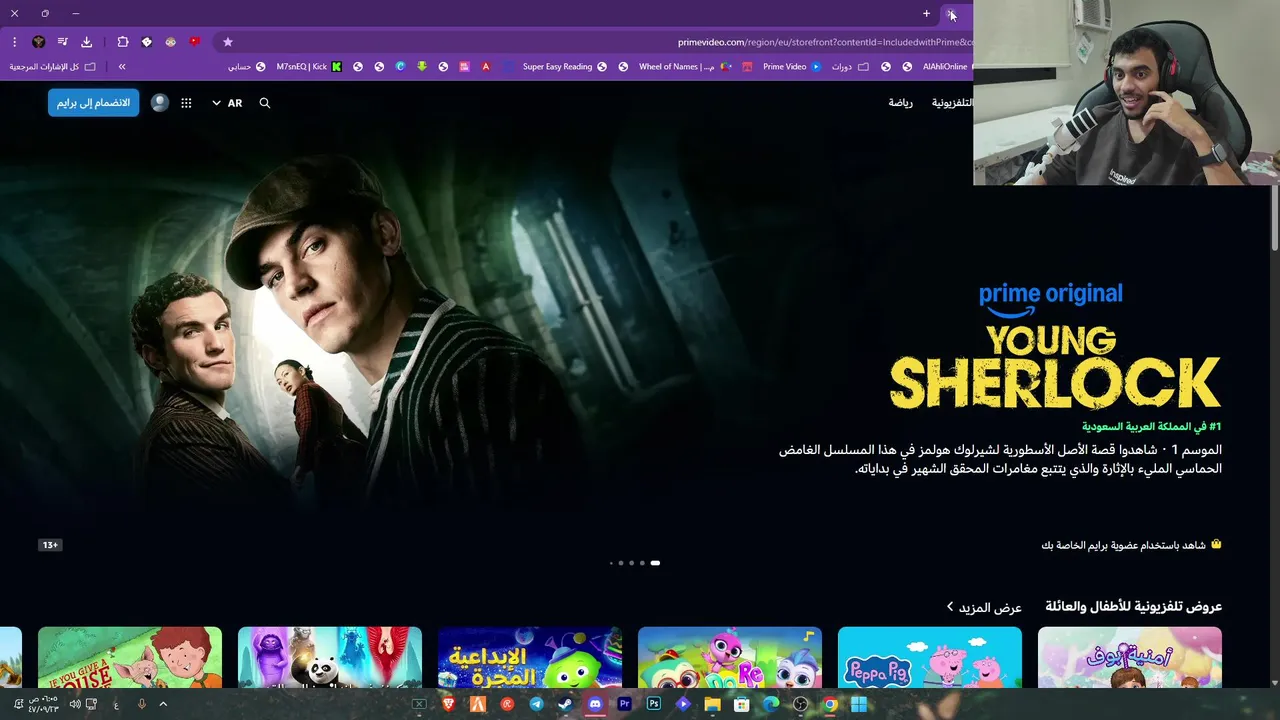Open Premiere Pro from the taskbar
The image size is (1280, 720).
(x=625, y=704)
